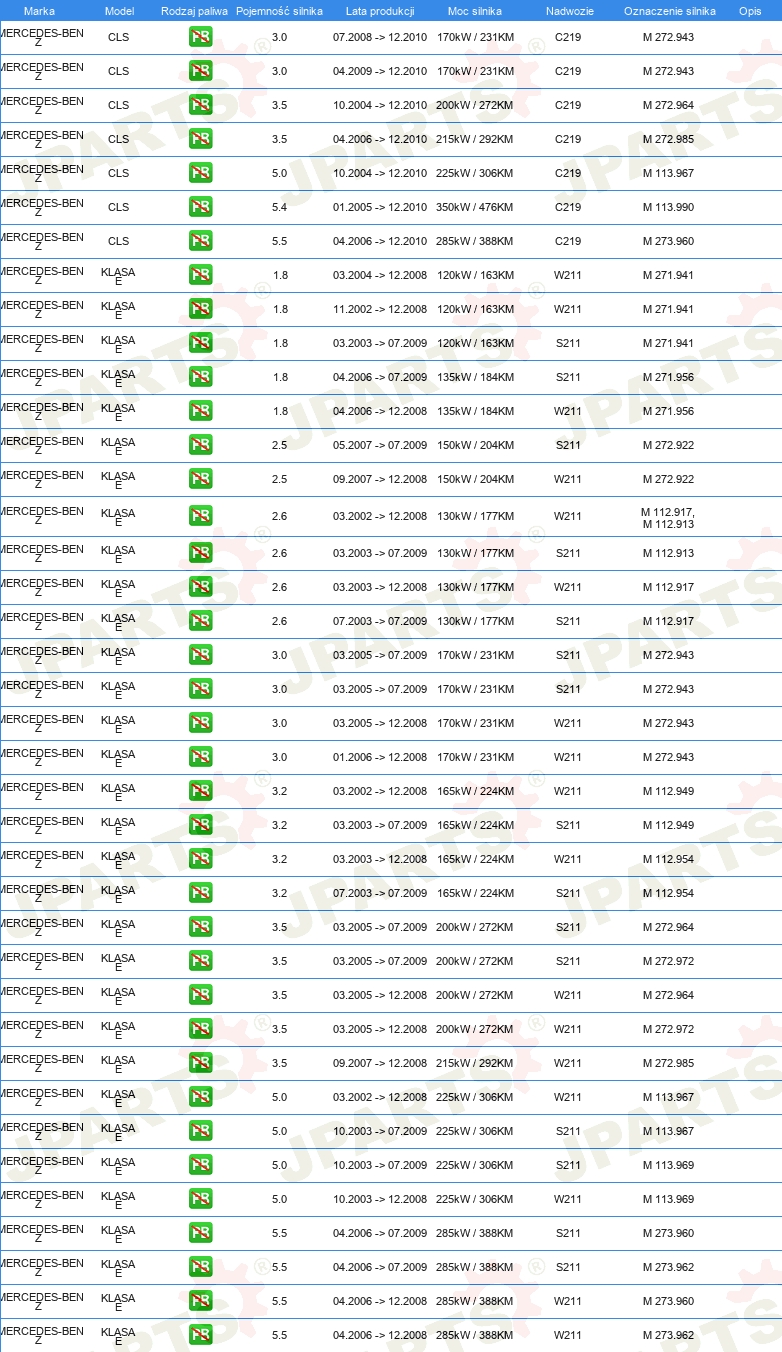This screenshot has width=782, height=1352.
Task: Select production years 07.2008 -> 12.2010
Action: [380, 37]
